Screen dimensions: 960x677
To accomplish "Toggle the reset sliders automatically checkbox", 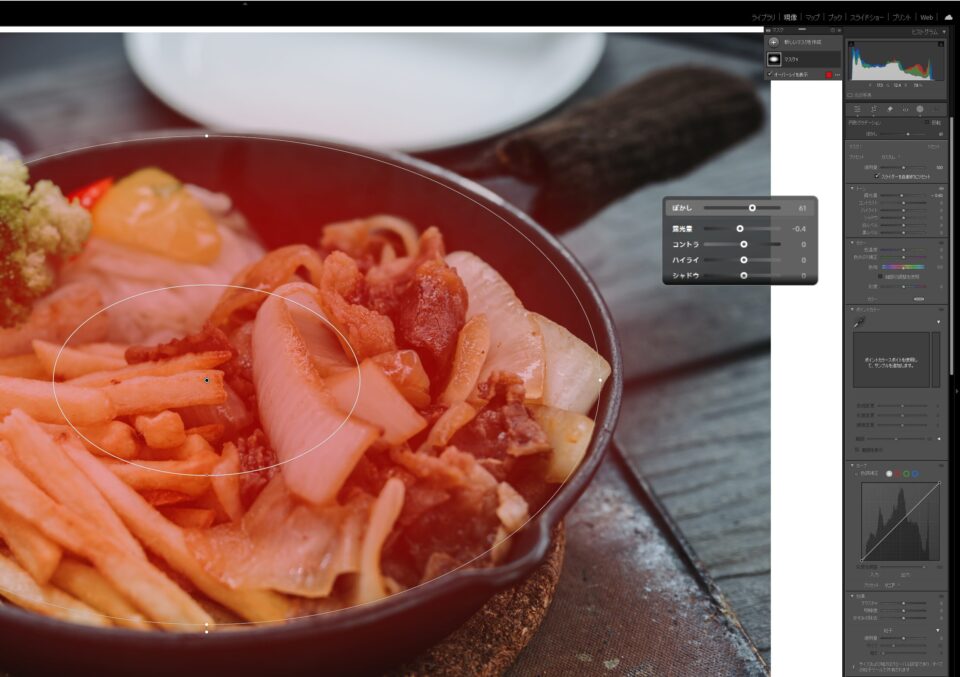I will [877, 176].
